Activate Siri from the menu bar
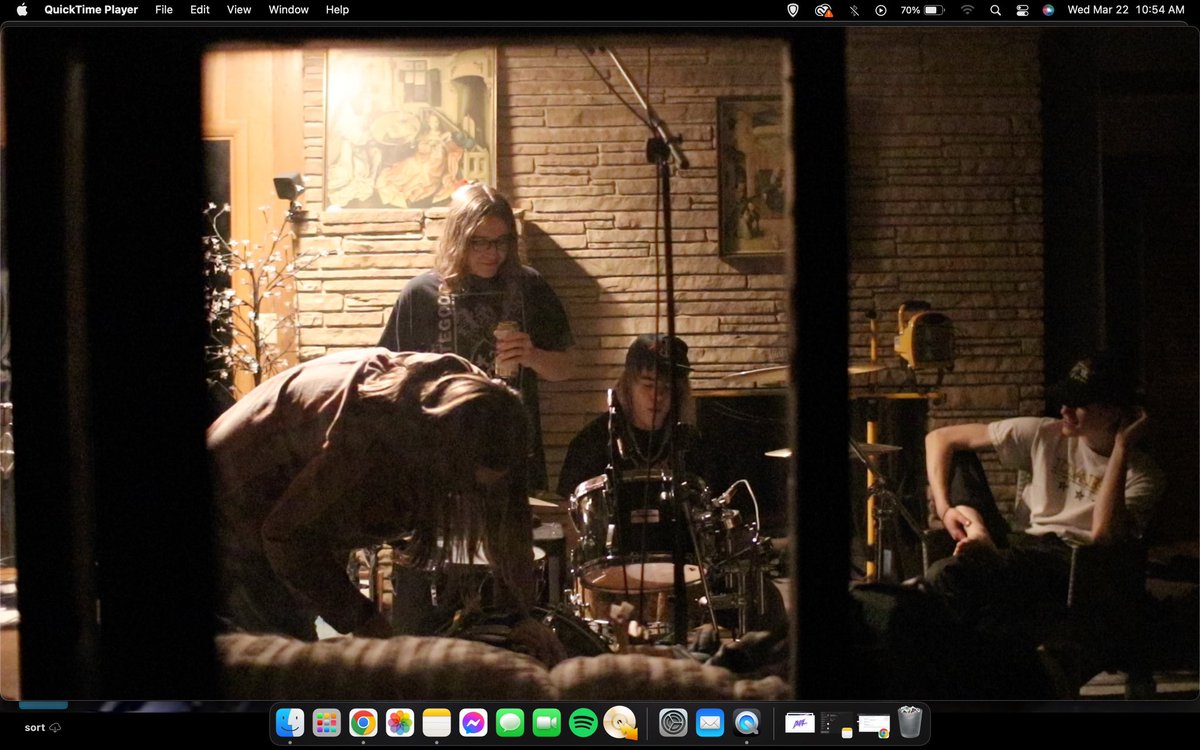This screenshot has width=1200, height=750. [1048, 10]
